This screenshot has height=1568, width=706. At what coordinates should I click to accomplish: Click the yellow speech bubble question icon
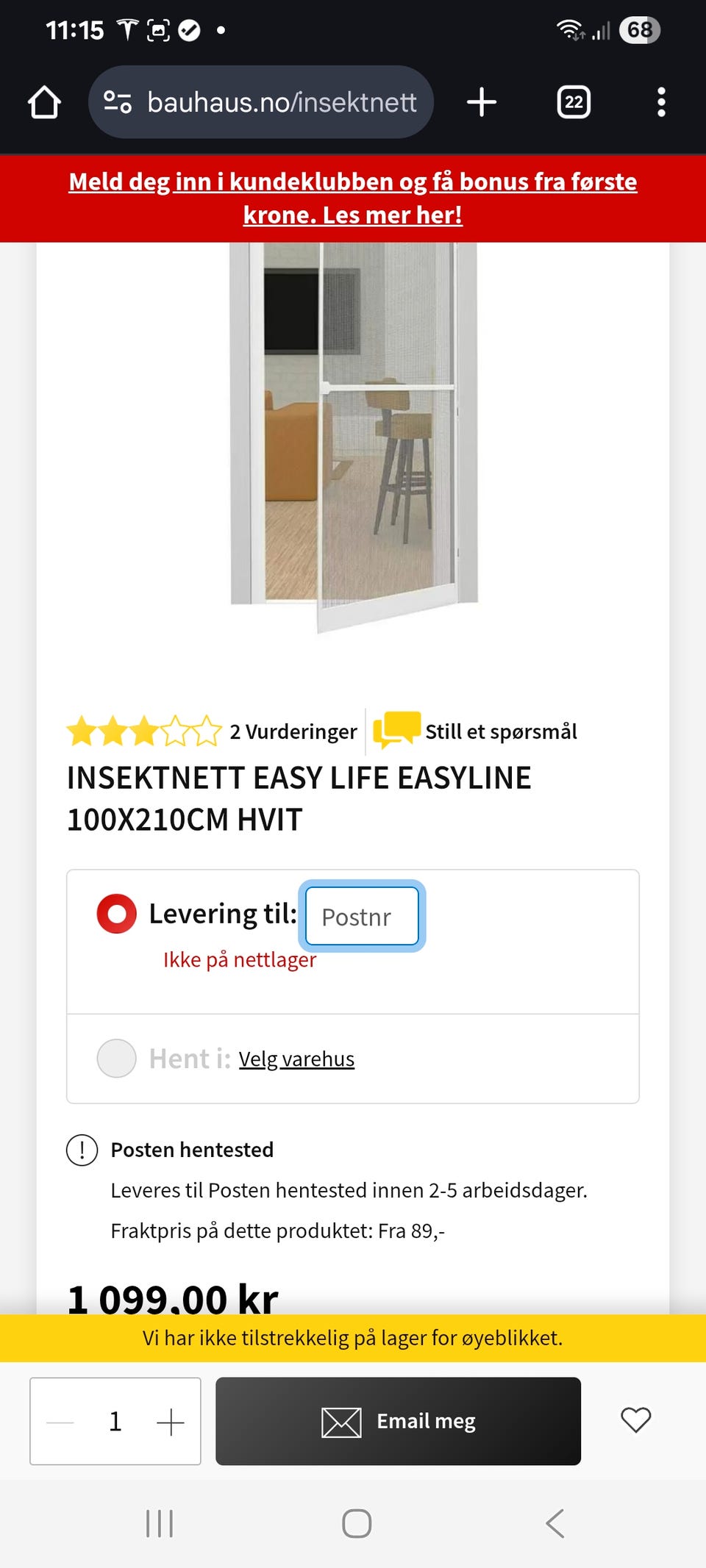tap(396, 731)
